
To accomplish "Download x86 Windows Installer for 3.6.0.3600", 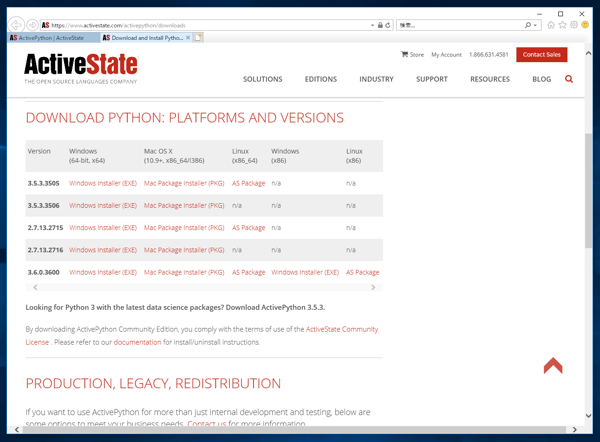I will 305,272.
